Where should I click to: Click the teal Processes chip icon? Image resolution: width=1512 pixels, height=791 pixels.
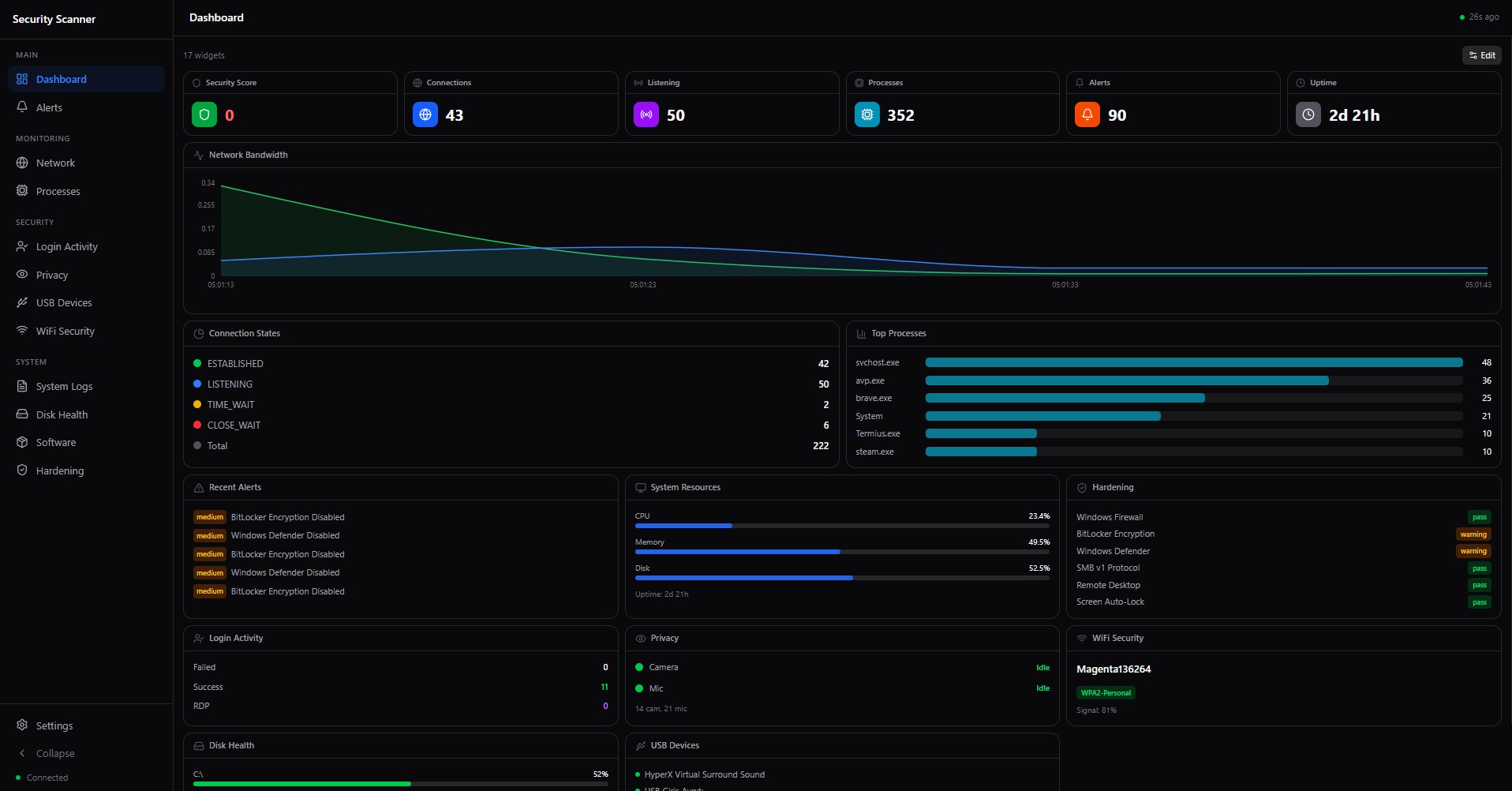tap(867, 115)
